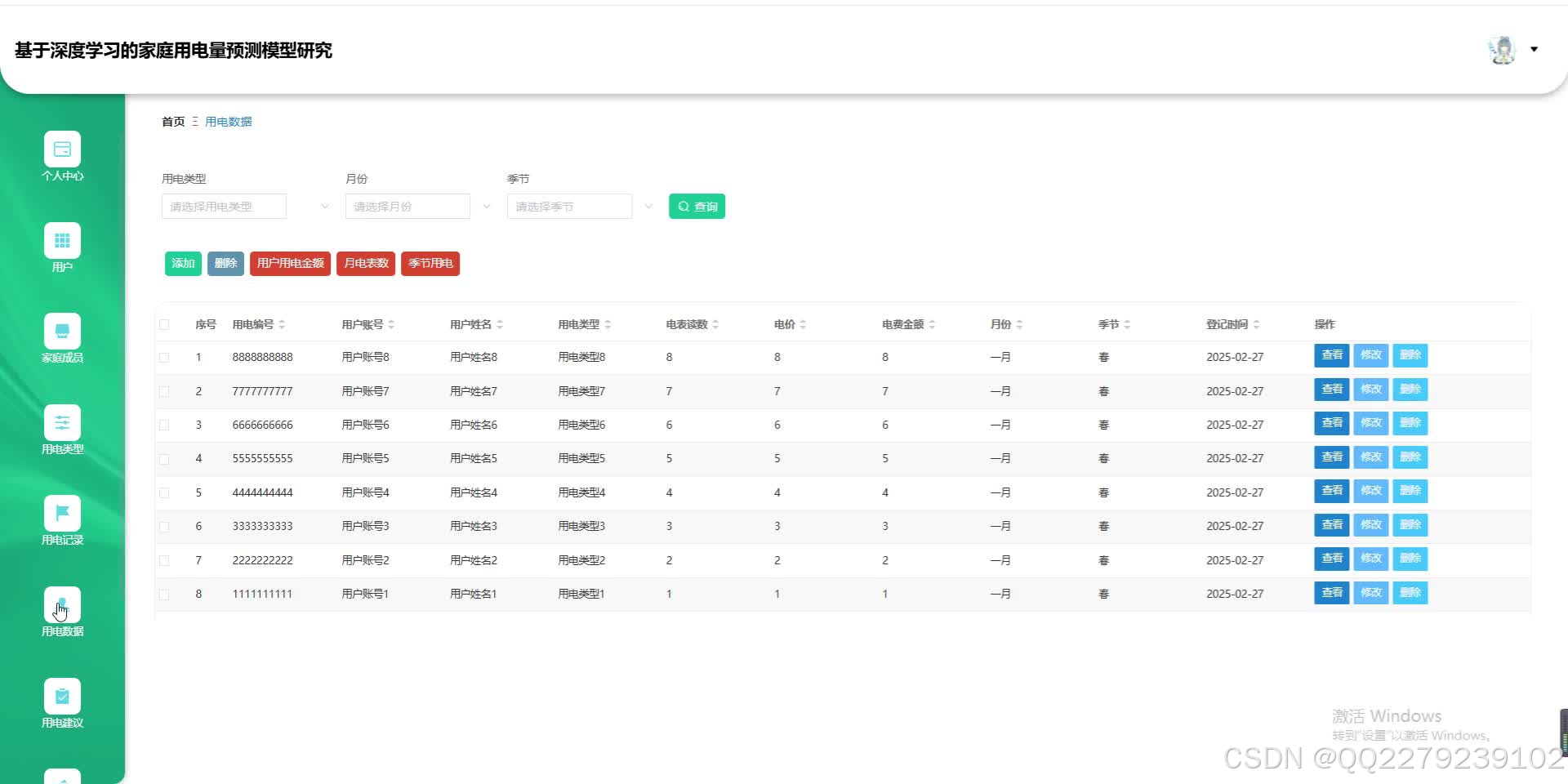This screenshot has width=1568, height=784.
Task: Open 季节用电 chart button
Action: coord(430,263)
